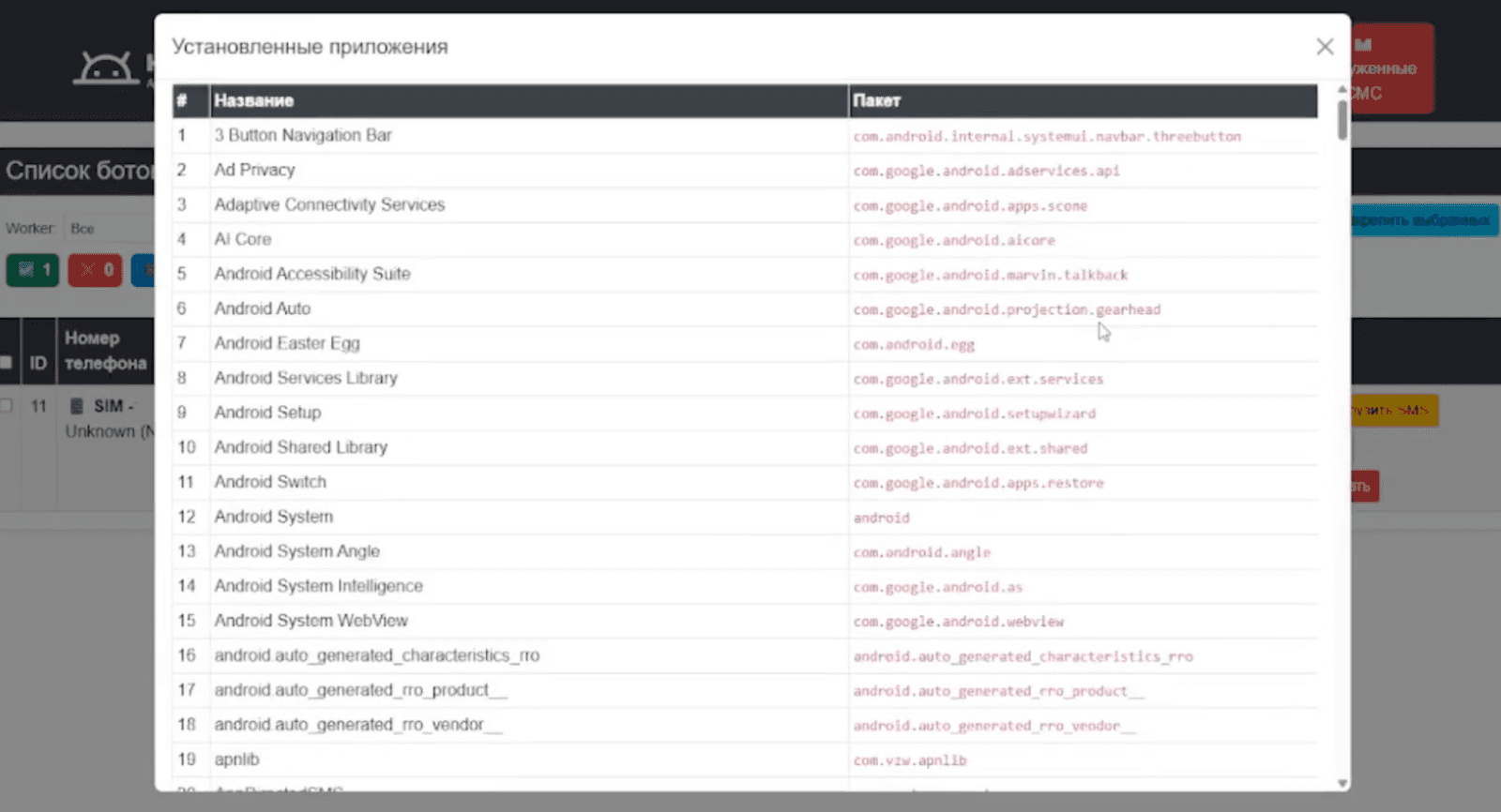Click package com.android.angle
This screenshot has width=1501, height=812.
[921, 552]
